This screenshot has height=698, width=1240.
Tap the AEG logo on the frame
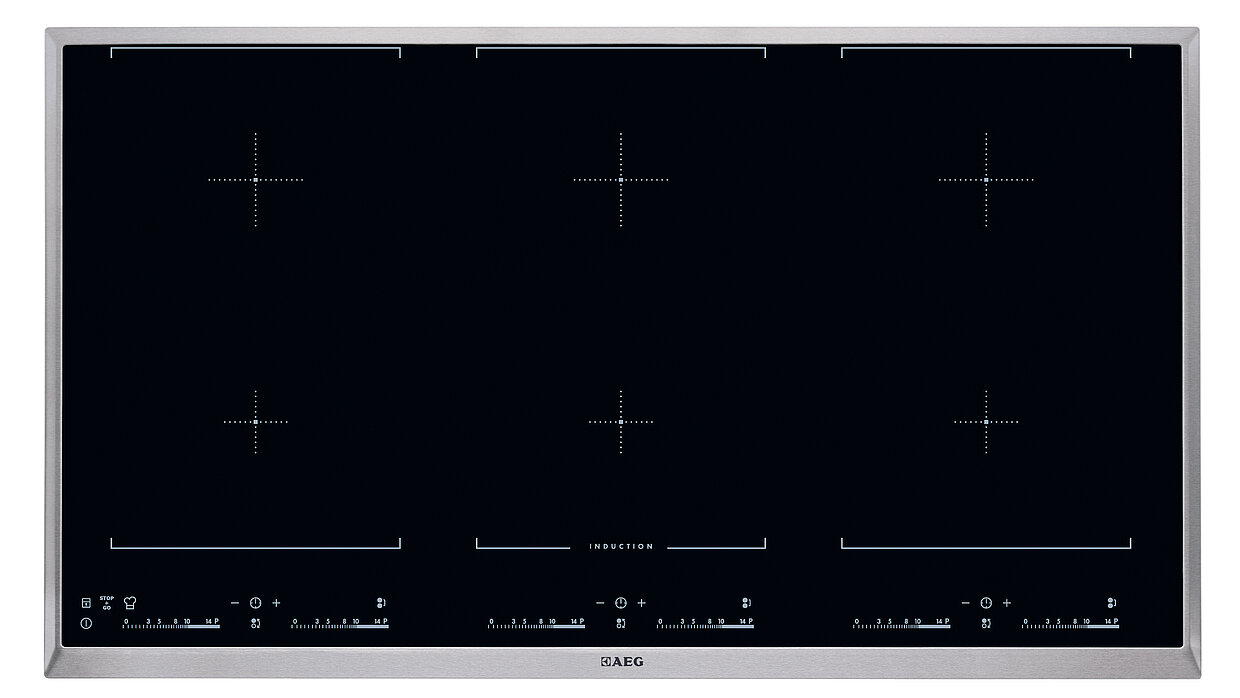pos(621,661)
